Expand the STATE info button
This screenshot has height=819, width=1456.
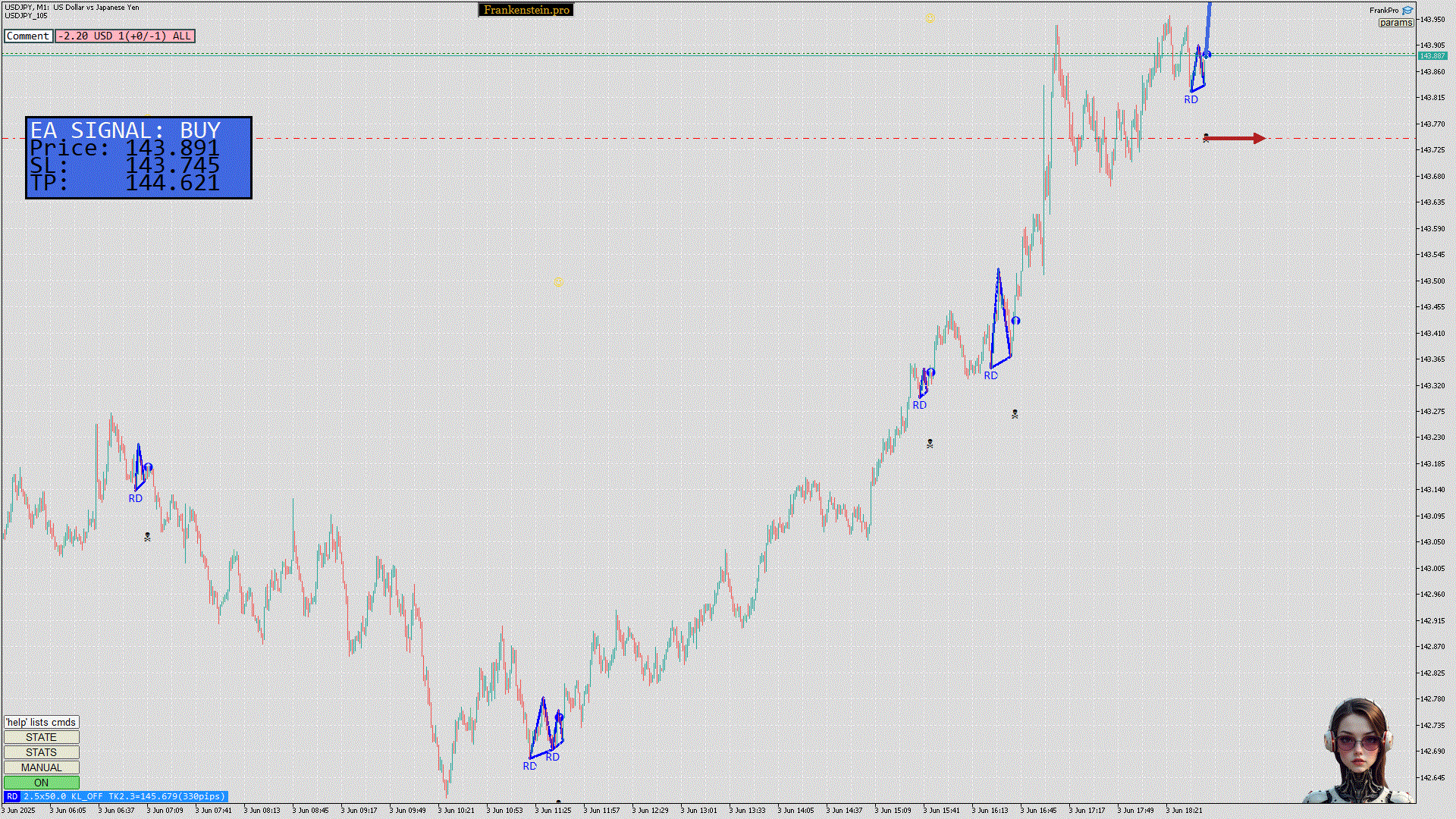coord(41,737)
